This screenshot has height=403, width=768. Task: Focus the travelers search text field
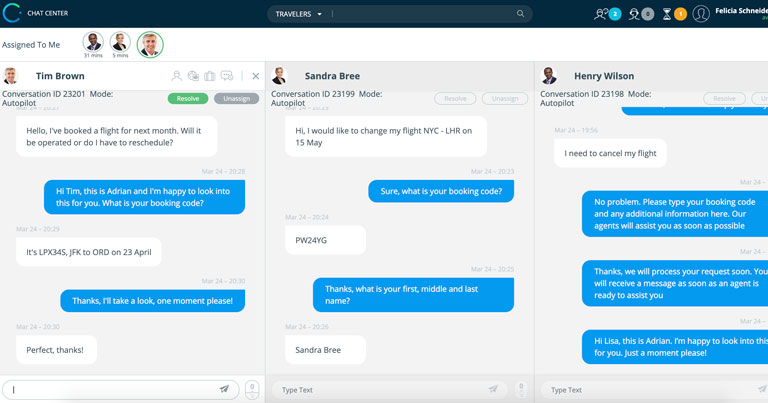422,14
